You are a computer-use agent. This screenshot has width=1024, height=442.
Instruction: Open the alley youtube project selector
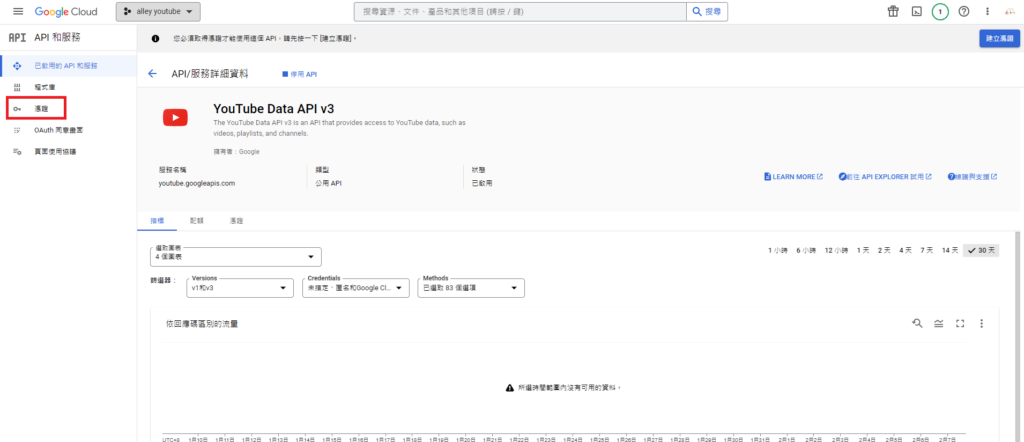pos(159,12)
